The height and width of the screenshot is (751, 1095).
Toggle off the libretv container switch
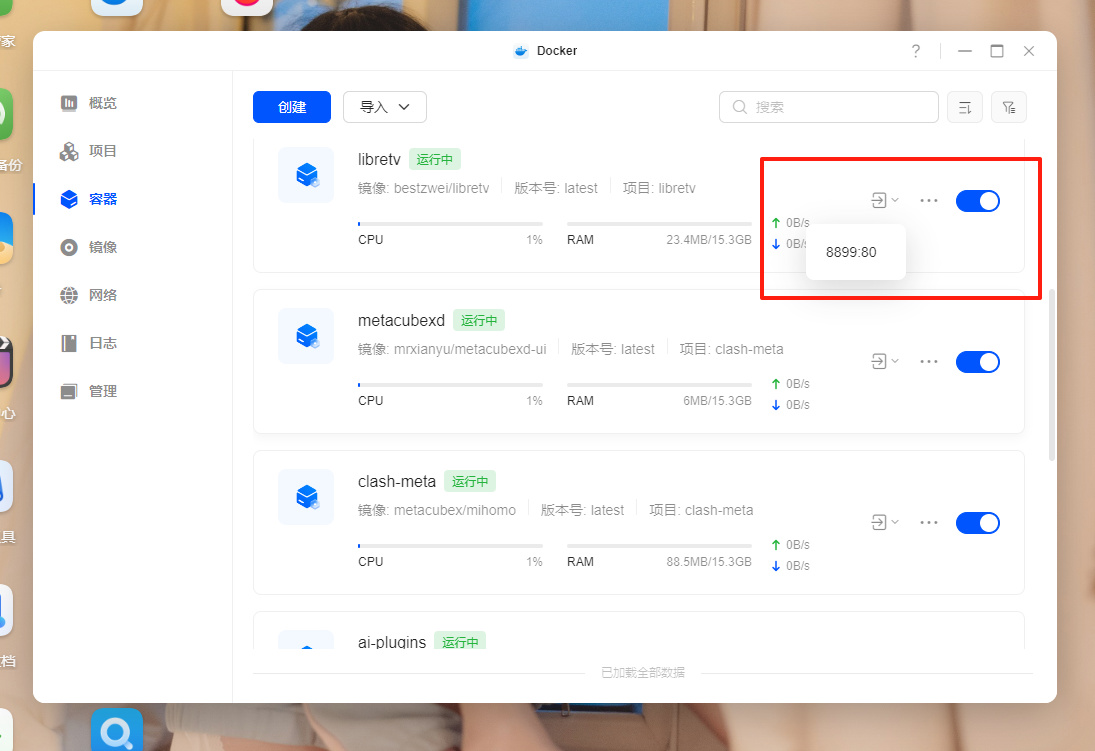(x=978, y=200)
